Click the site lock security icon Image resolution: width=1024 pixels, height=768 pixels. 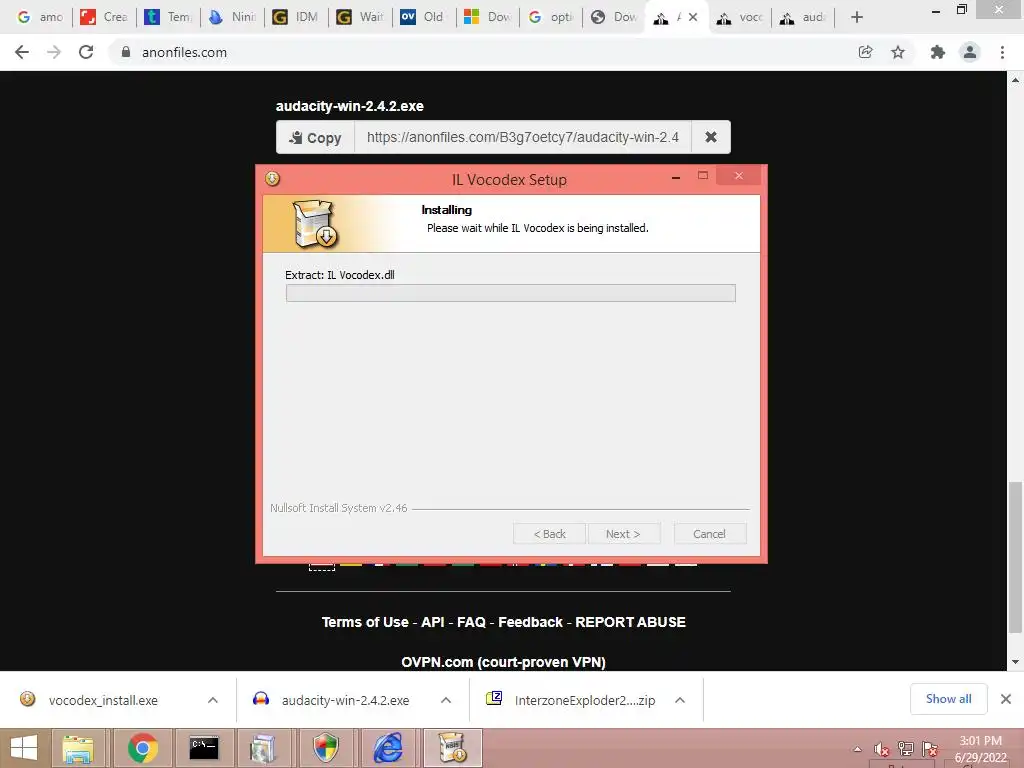click(x=126, y=52)
